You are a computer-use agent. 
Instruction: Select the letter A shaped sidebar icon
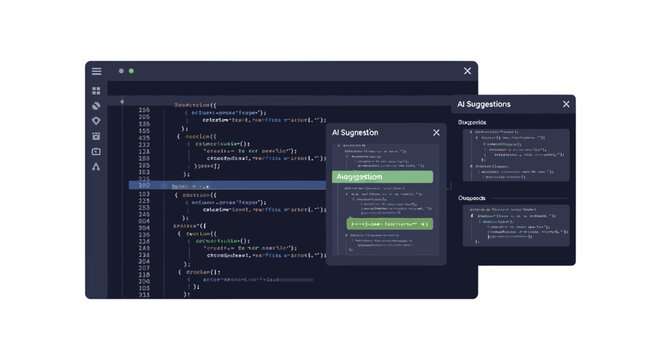click(x=96, y=167)
